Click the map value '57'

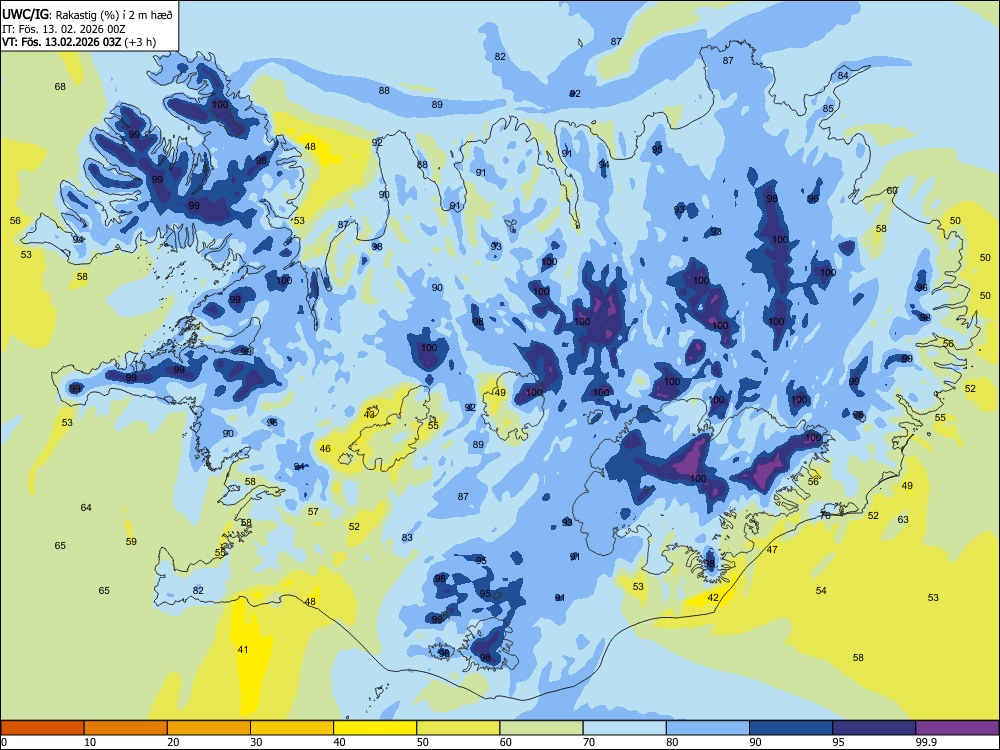click(x=313, y=511)
